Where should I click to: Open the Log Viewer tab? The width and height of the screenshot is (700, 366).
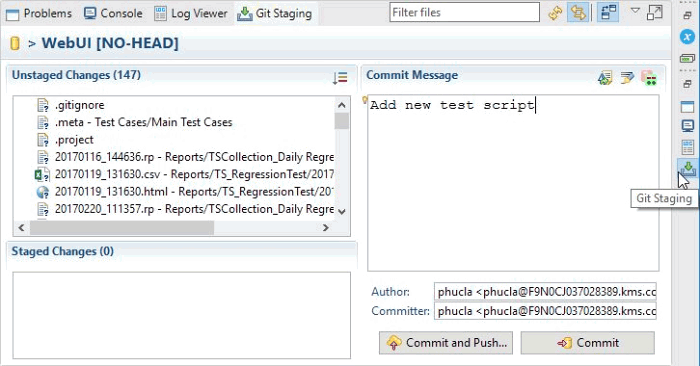[191, 13]
